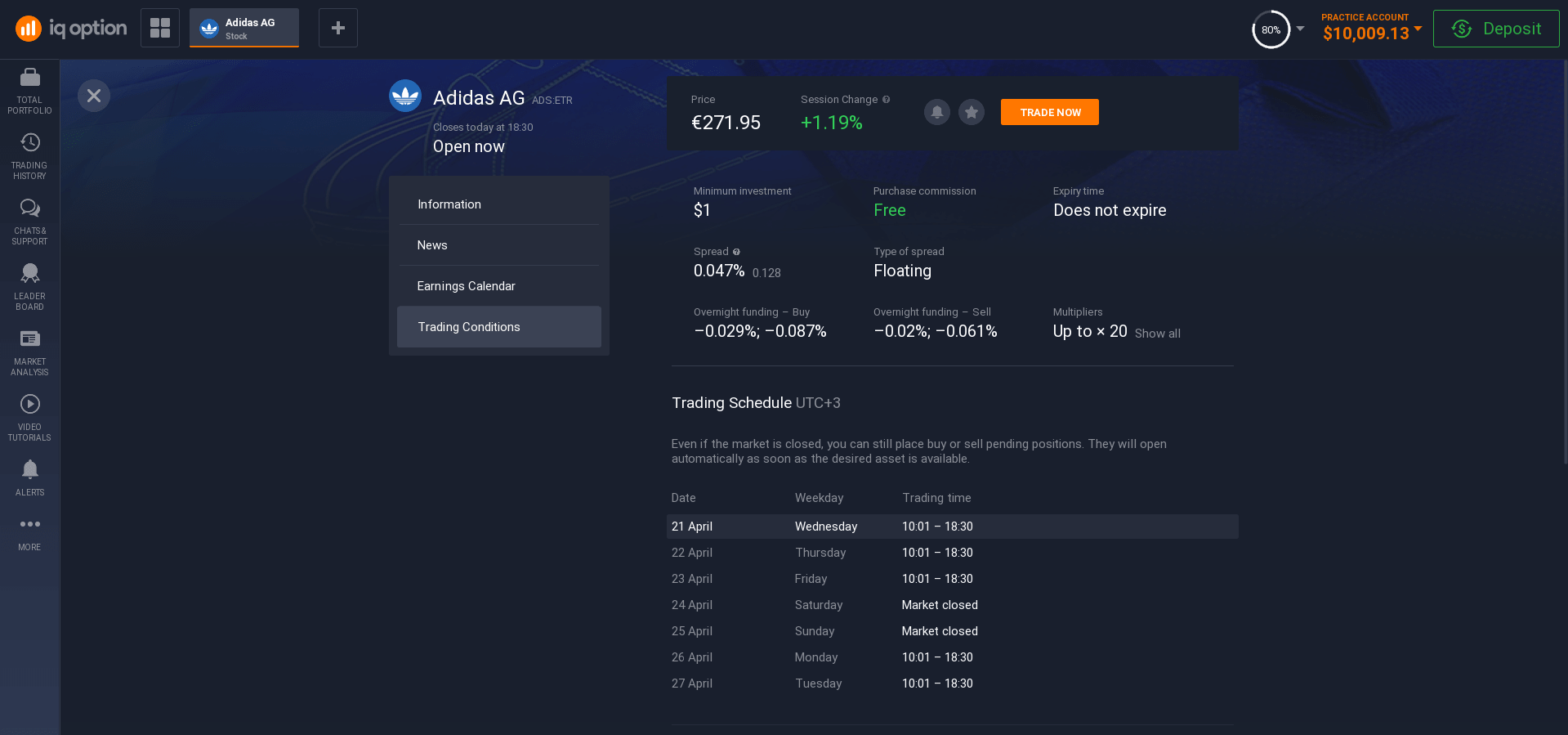The width and height of the screenshot is (1568, 735).
Task: Expand the 80% progress indicator dropdown
Action: (1300, 29)
